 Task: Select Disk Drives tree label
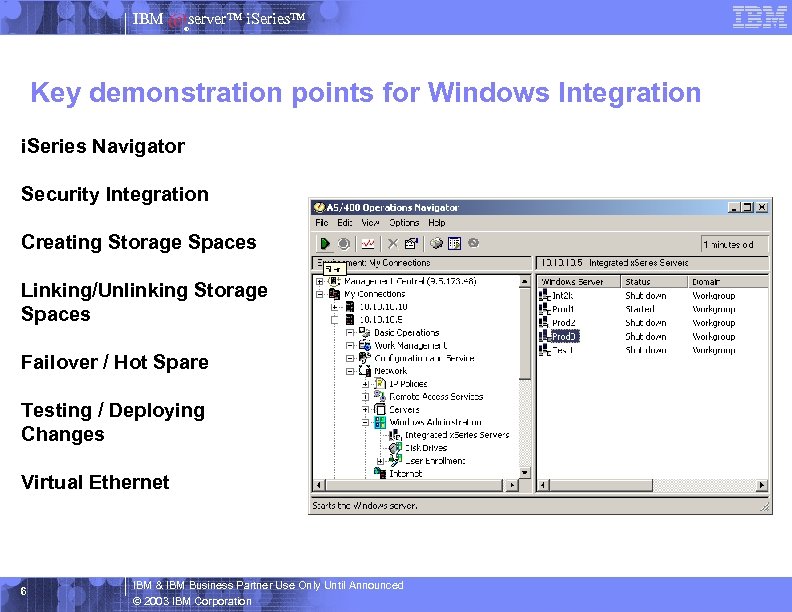(426, 447)
